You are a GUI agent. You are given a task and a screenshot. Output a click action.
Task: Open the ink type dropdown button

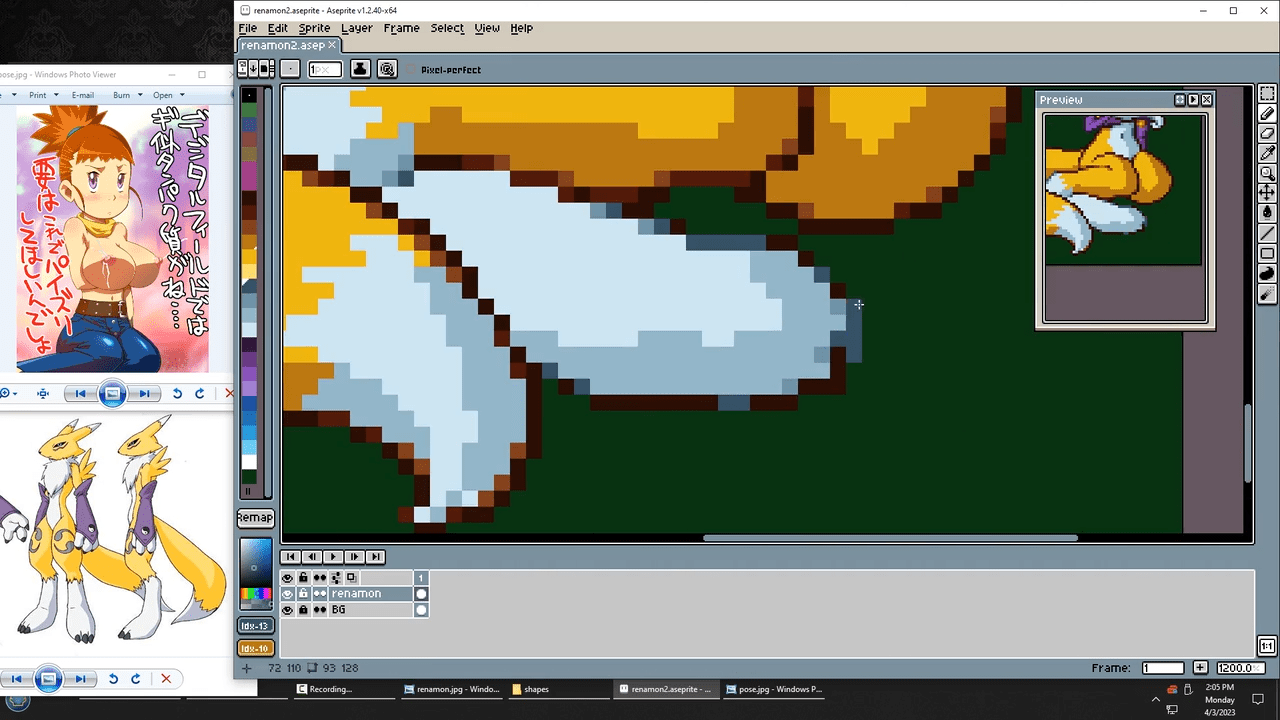(x=360, y=69)
